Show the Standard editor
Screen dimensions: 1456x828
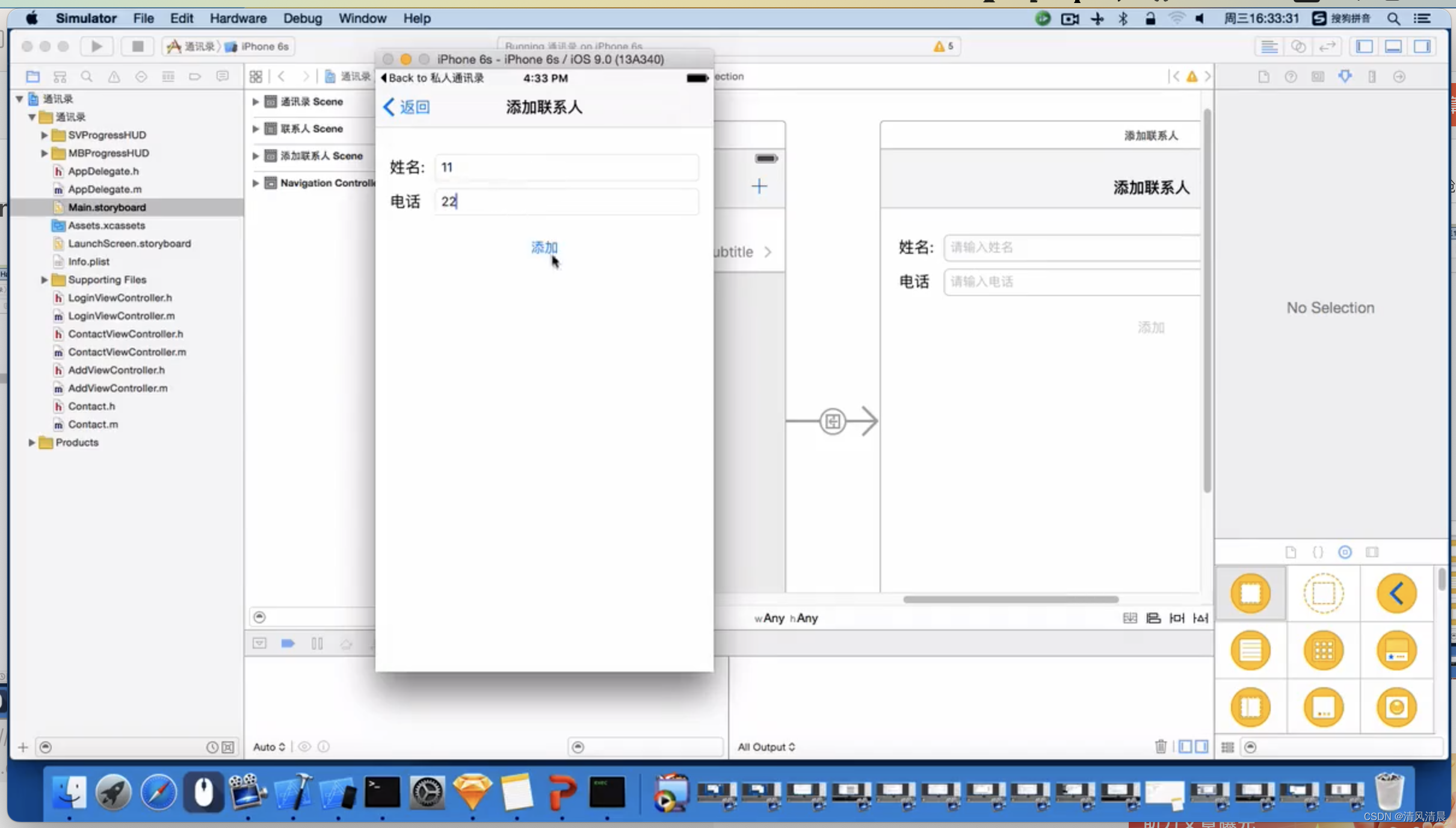point(1269,46)
